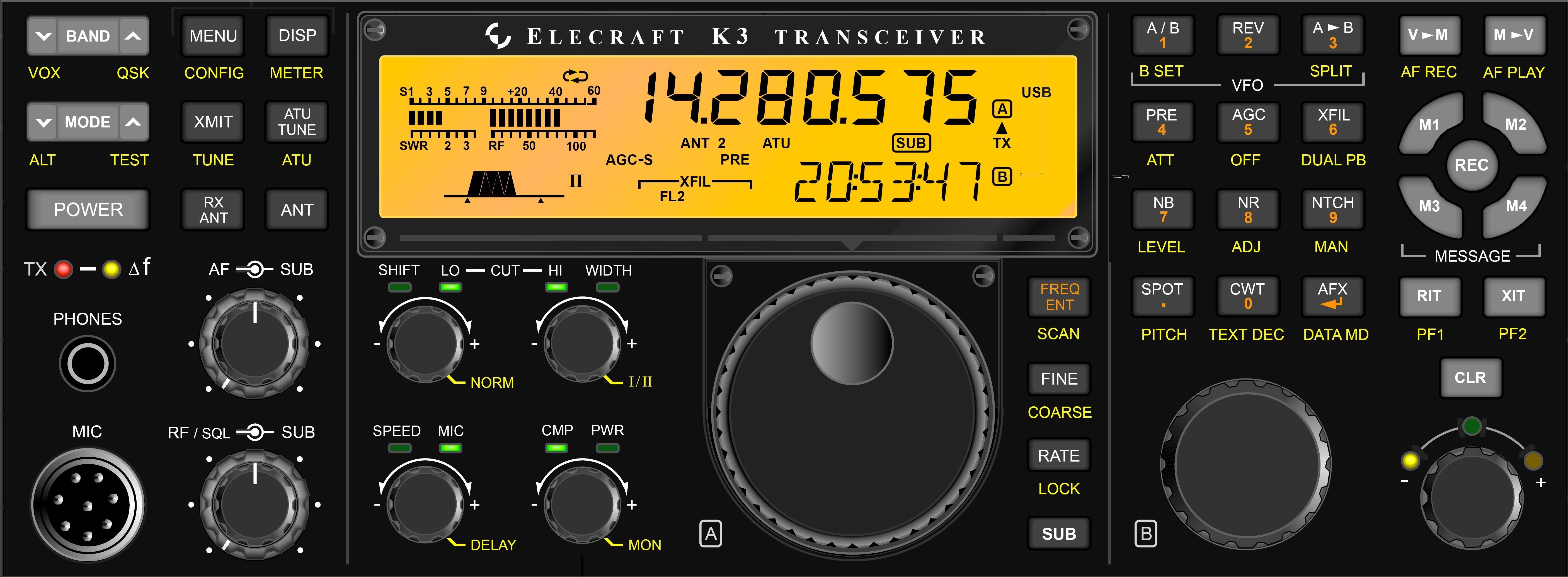Click the lit LED under CMP

point(556,448)
